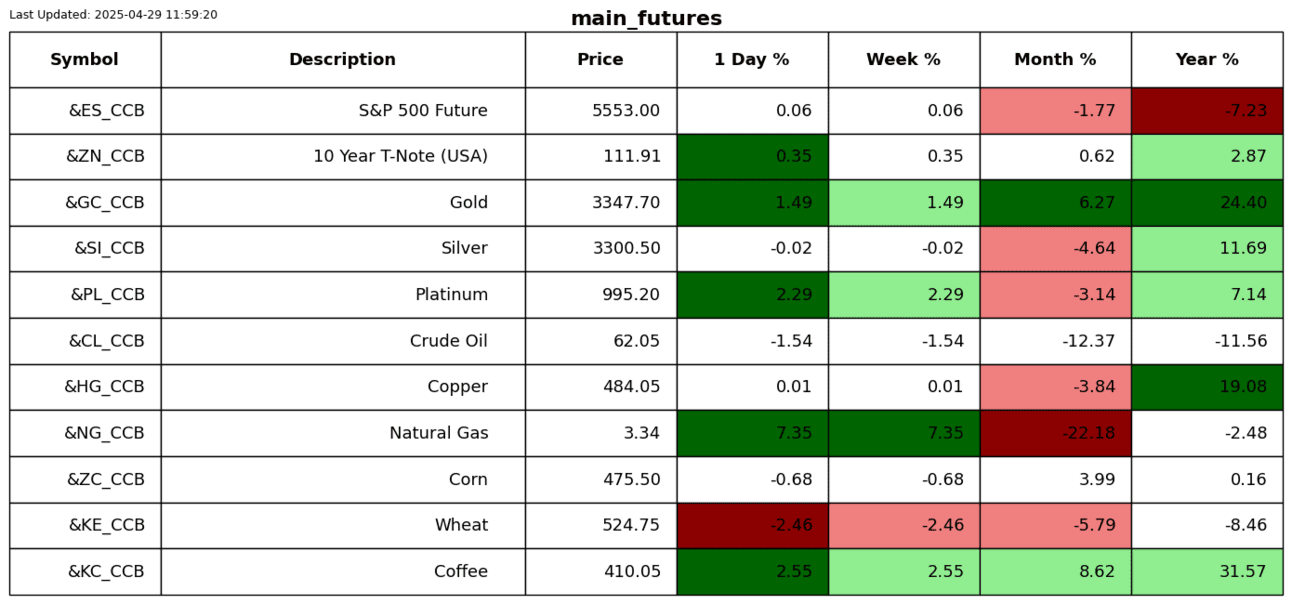Click the light green 31.57 Coffee Year % cell
This screenshot has height=604, width=1292.
[x=1207, y=572]
